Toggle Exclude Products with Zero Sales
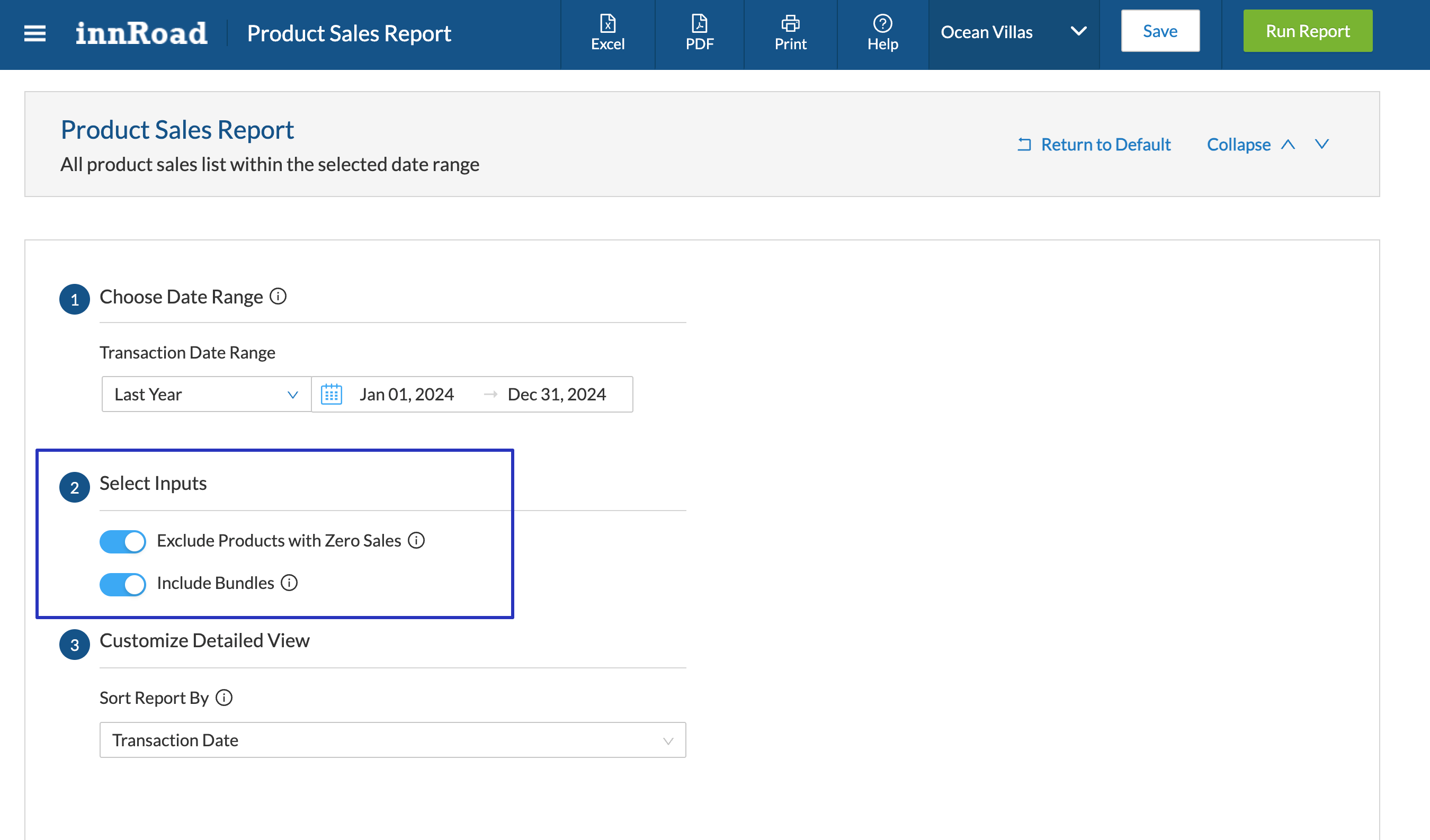Image resolution: width=1430 pixels, height=840 pixels. [x=122, y=541]
